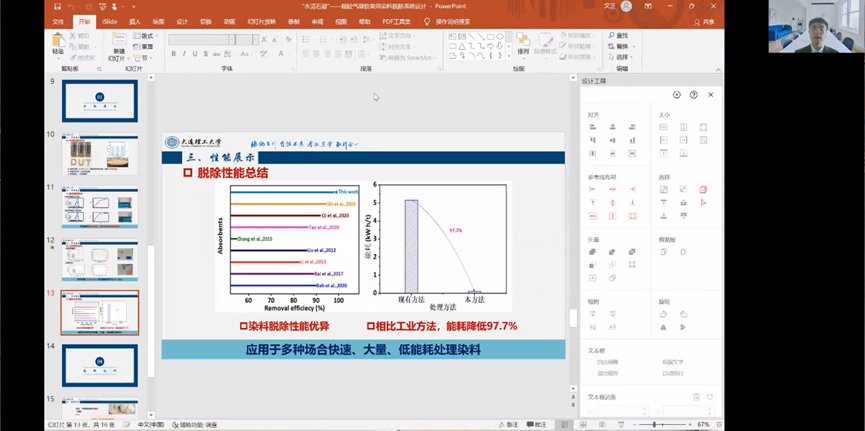
Task: Click the Clear Formatting eraser icon
Action: 289,40
